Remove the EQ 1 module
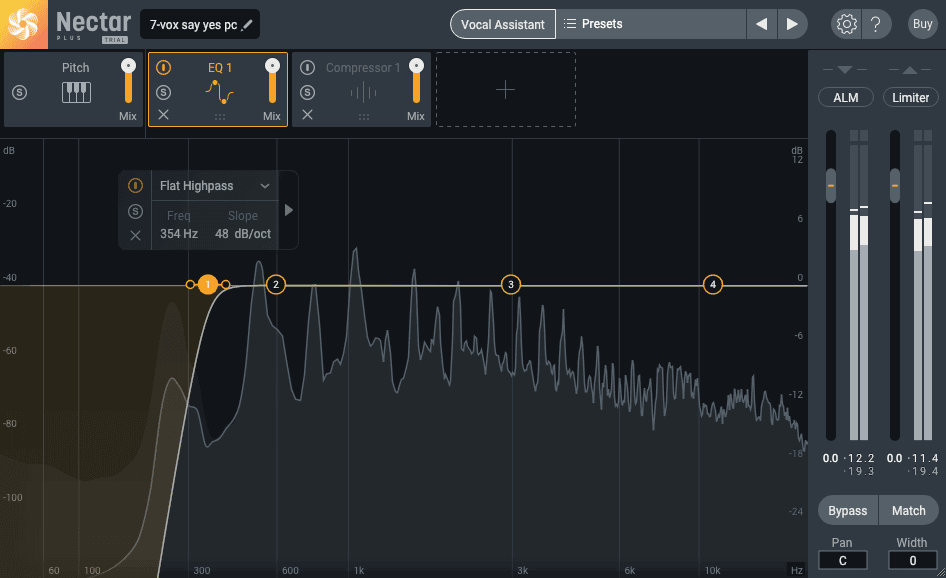This screenshot has width=946, height=578. tap(163, 115)
